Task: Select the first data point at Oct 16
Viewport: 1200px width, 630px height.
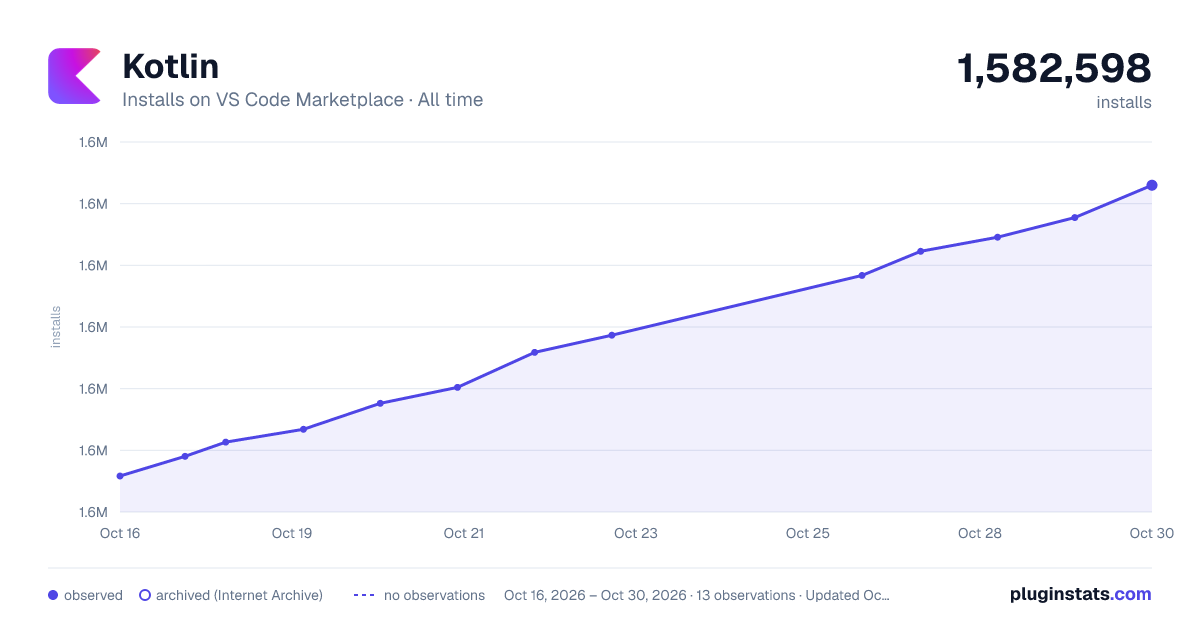Action: [120, 476]
